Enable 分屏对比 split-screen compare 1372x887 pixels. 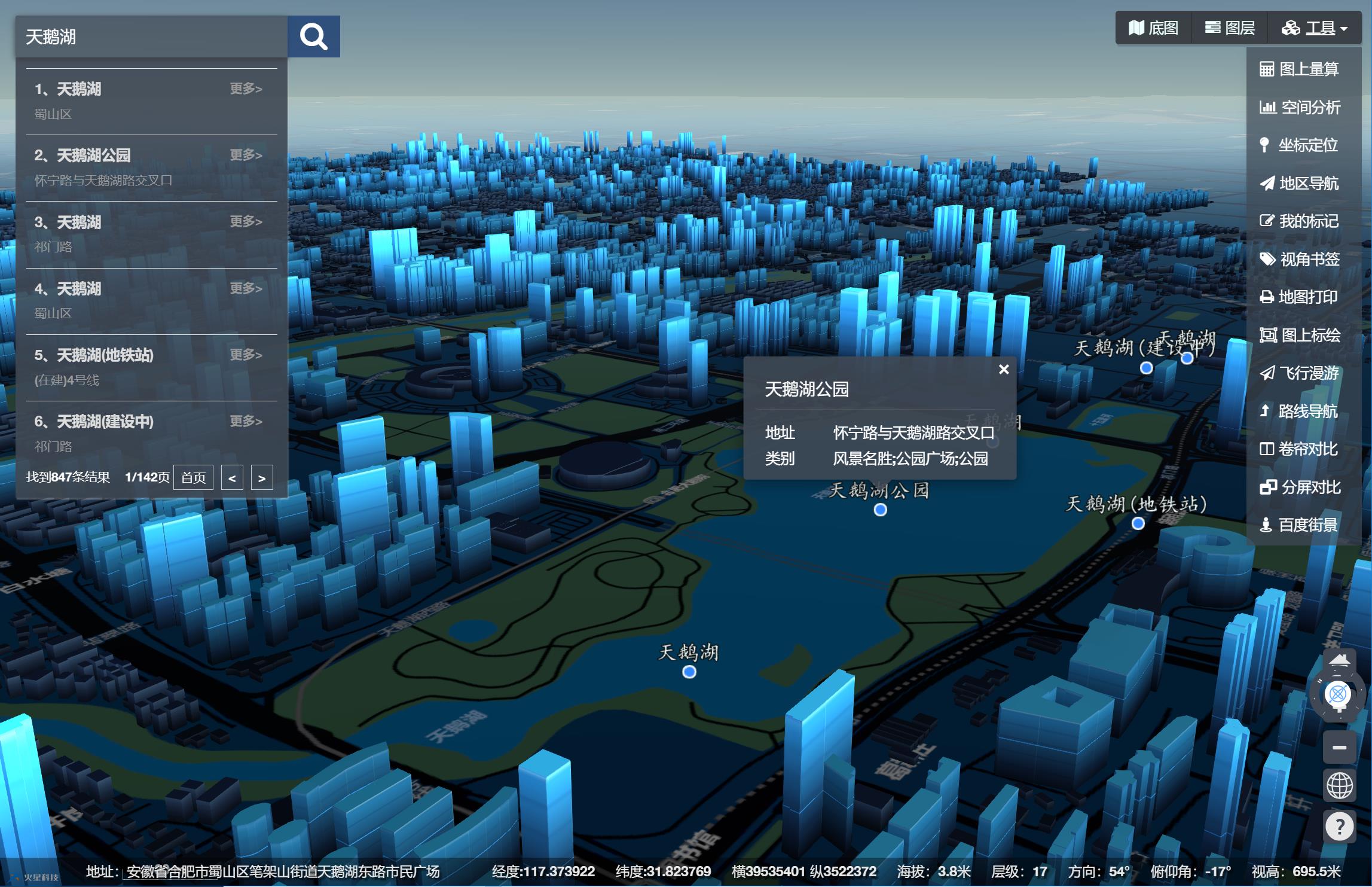(1308, 486)
